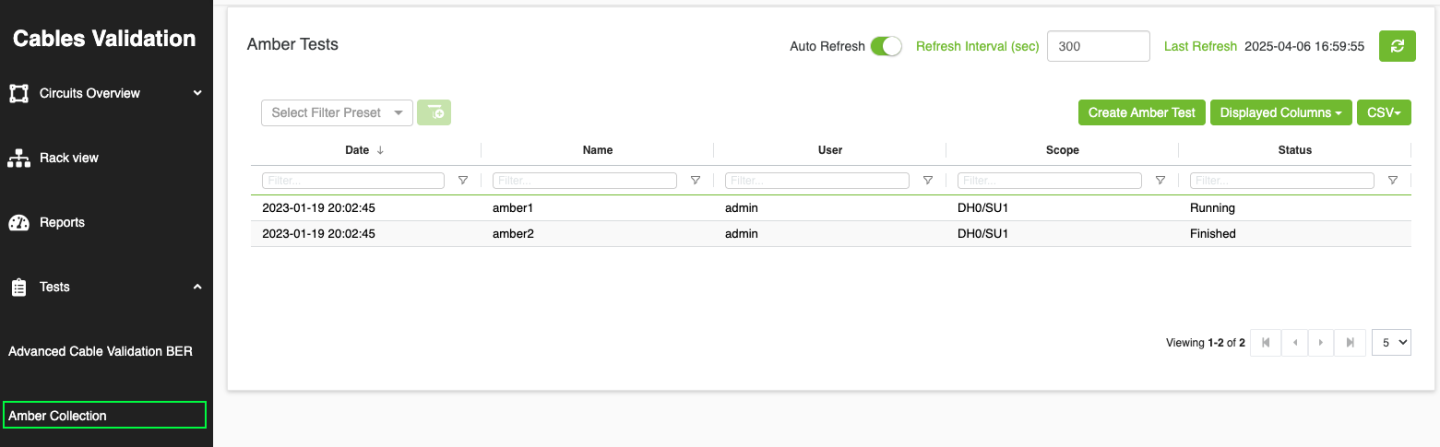Open the Displayed Columns dropdown
The height and width of the screenshot is (447, 1440).
(1280, 113)
